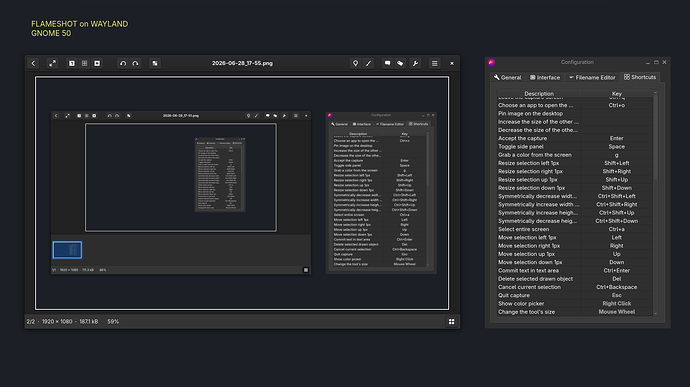Select 'Select entire screen' description
Viewport: 690px width, 387px height.
pyautogui.click(x=523, y=229)
